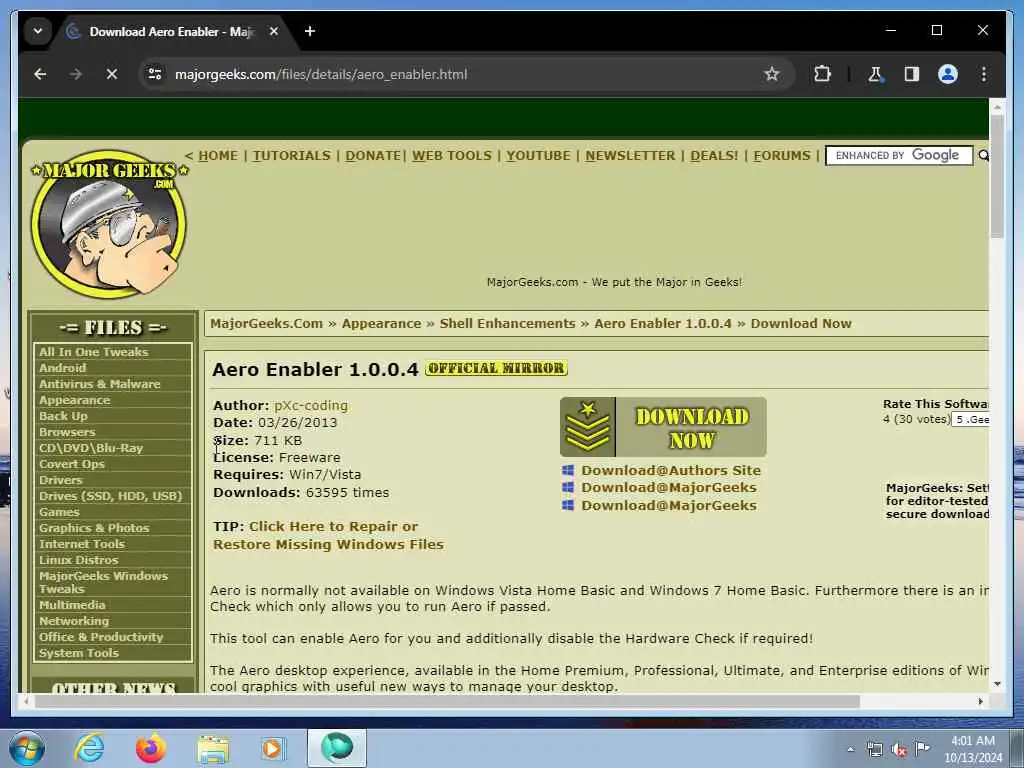Viewport: 1024px width, 768px height.
Task: Open System Tools category
Action: (78, 653)
